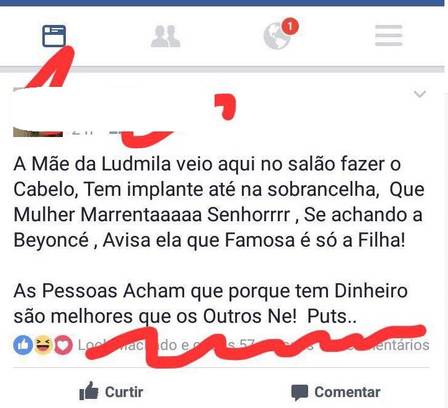Open the friend requests icon
Image resolution: width=448 pixels, height=408 pixels.
pos(165,36)
